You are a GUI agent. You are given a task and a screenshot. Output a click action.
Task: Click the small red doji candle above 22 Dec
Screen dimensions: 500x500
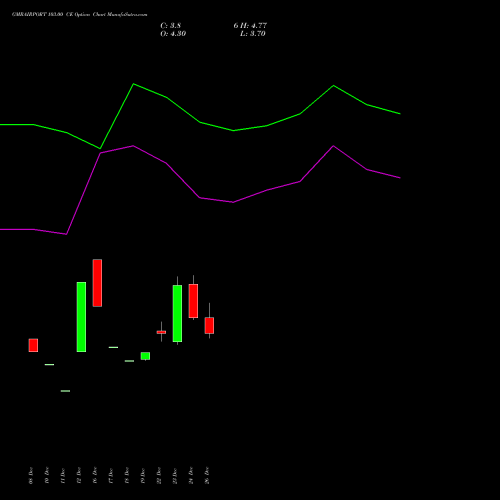point(161,332)
